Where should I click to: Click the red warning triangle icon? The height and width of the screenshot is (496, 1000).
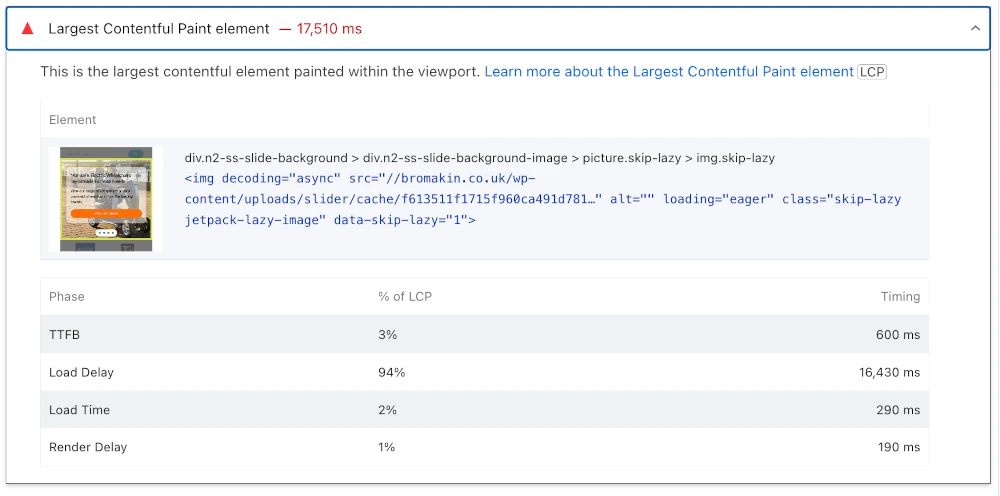(27, 29)
